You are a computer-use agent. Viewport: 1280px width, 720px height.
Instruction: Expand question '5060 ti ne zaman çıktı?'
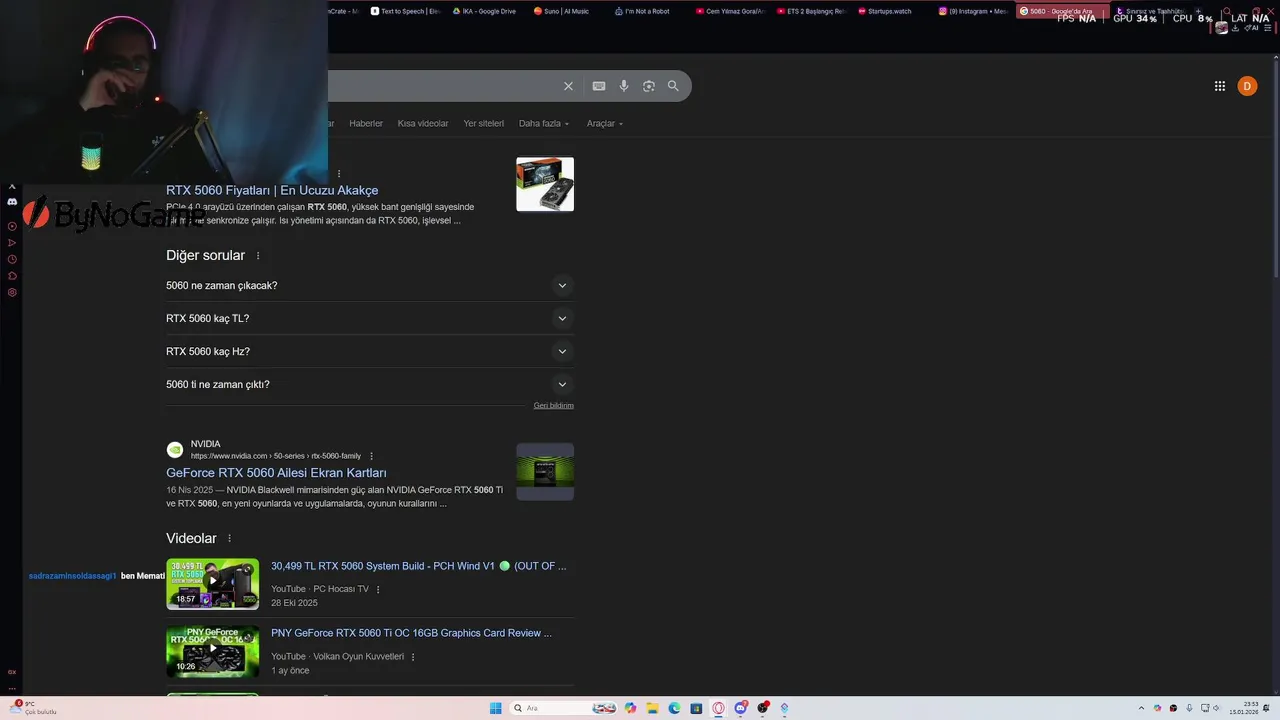point(370,384)
